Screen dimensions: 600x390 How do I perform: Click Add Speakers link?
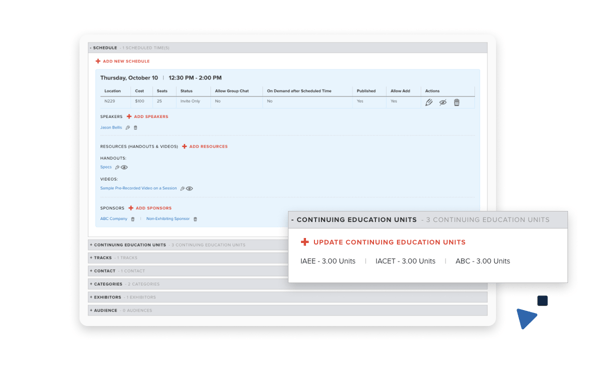(151, 116)
